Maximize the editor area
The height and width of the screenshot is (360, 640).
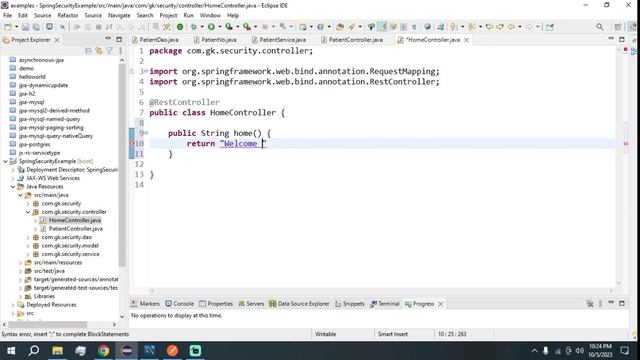coord(622,40)
